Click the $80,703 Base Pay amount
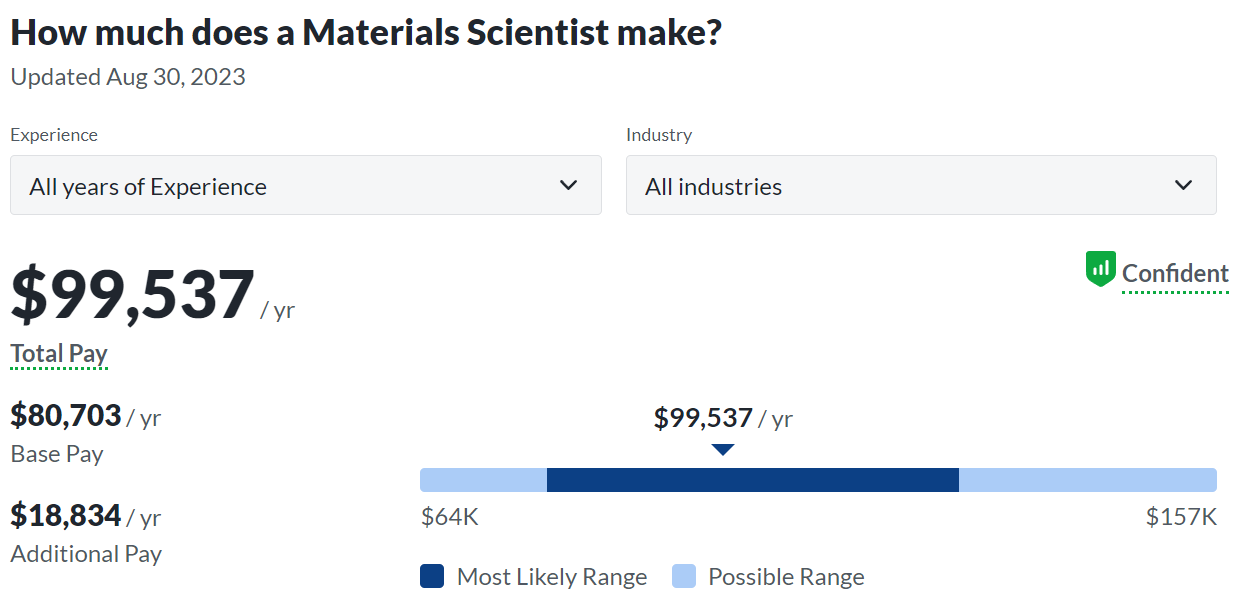 tap(66, 415)
